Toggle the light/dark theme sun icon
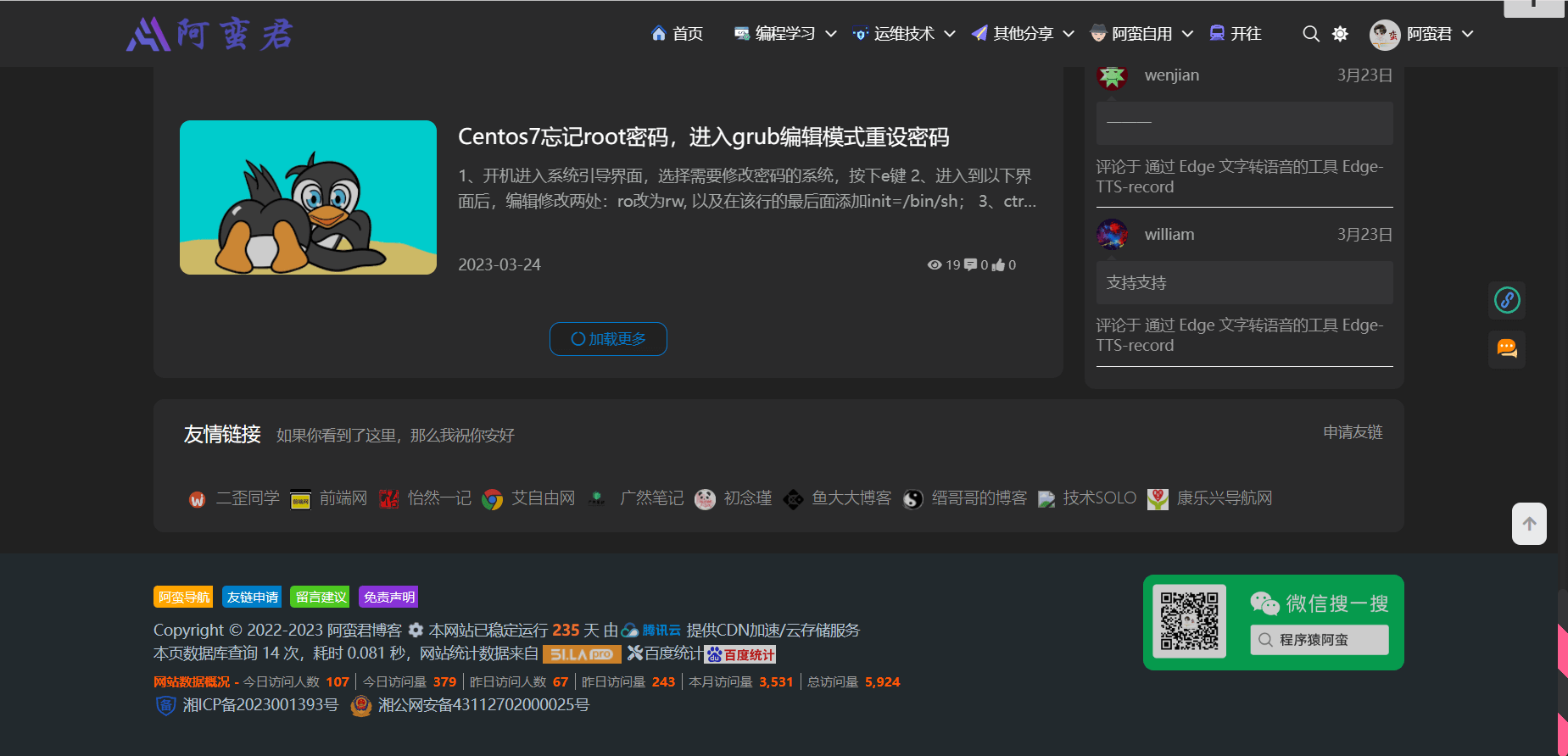 (x=1340, y=34)
